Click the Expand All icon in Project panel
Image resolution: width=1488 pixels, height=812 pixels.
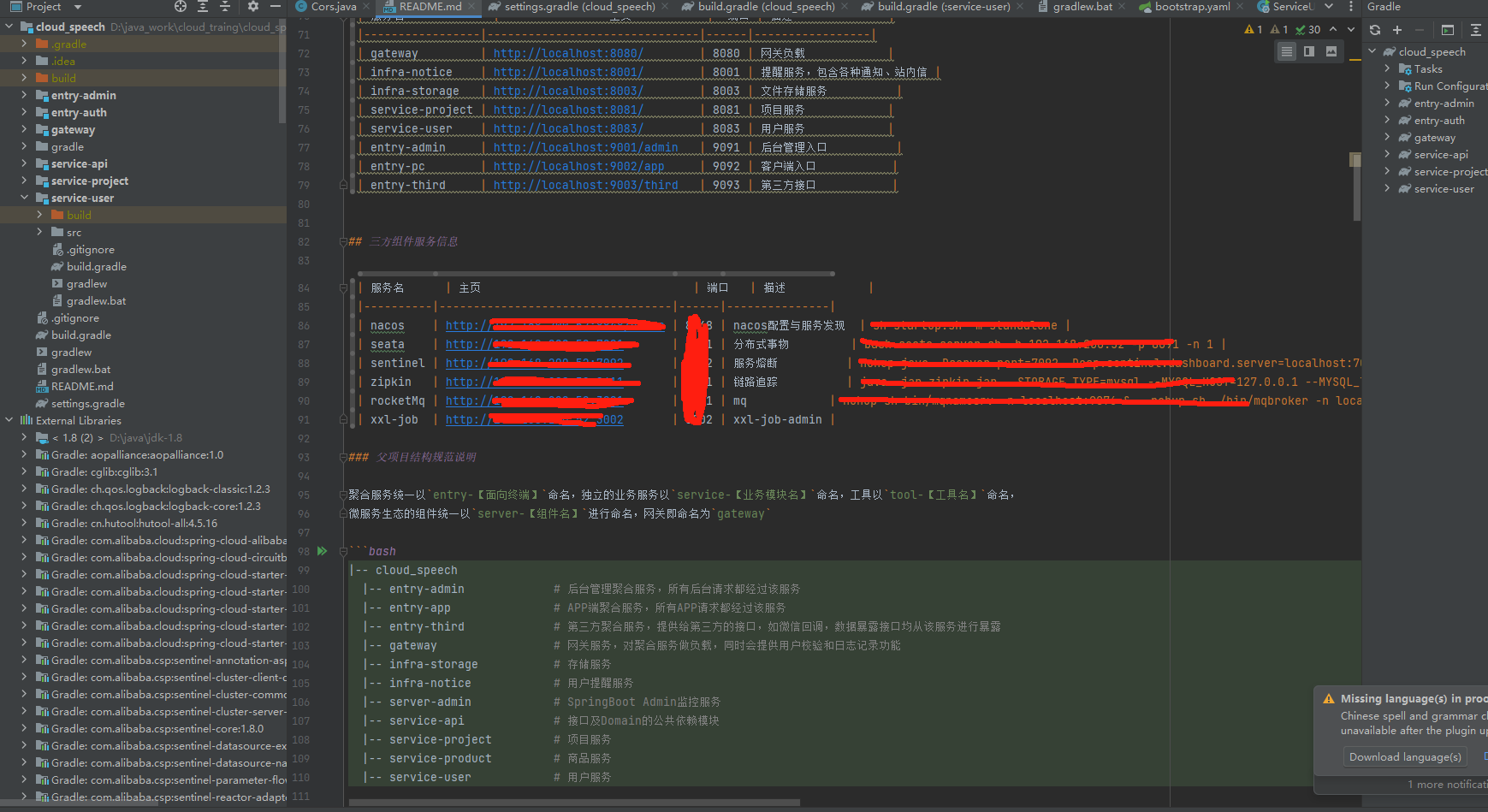pos(203,6)
